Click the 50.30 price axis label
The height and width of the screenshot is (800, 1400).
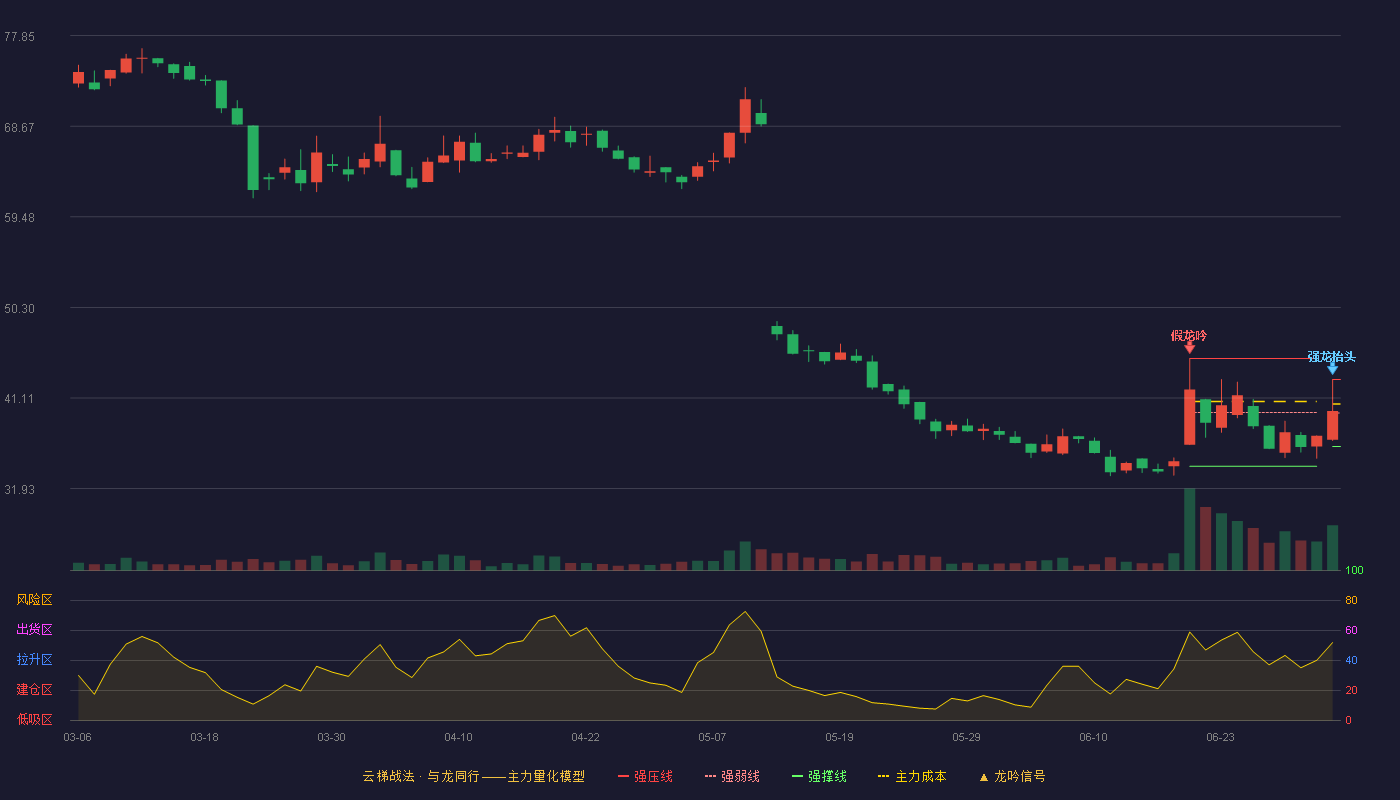pos(19,309)
